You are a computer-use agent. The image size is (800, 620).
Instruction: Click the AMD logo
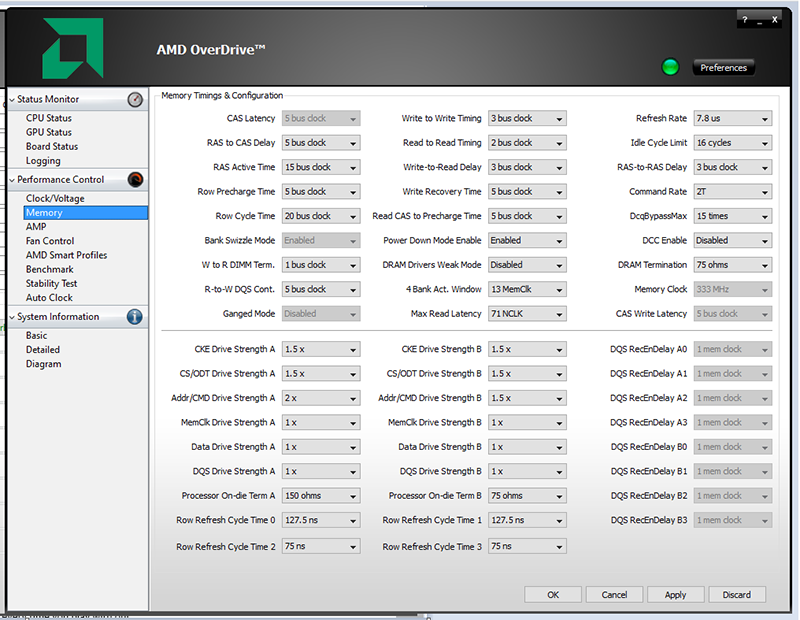[73, 48]
